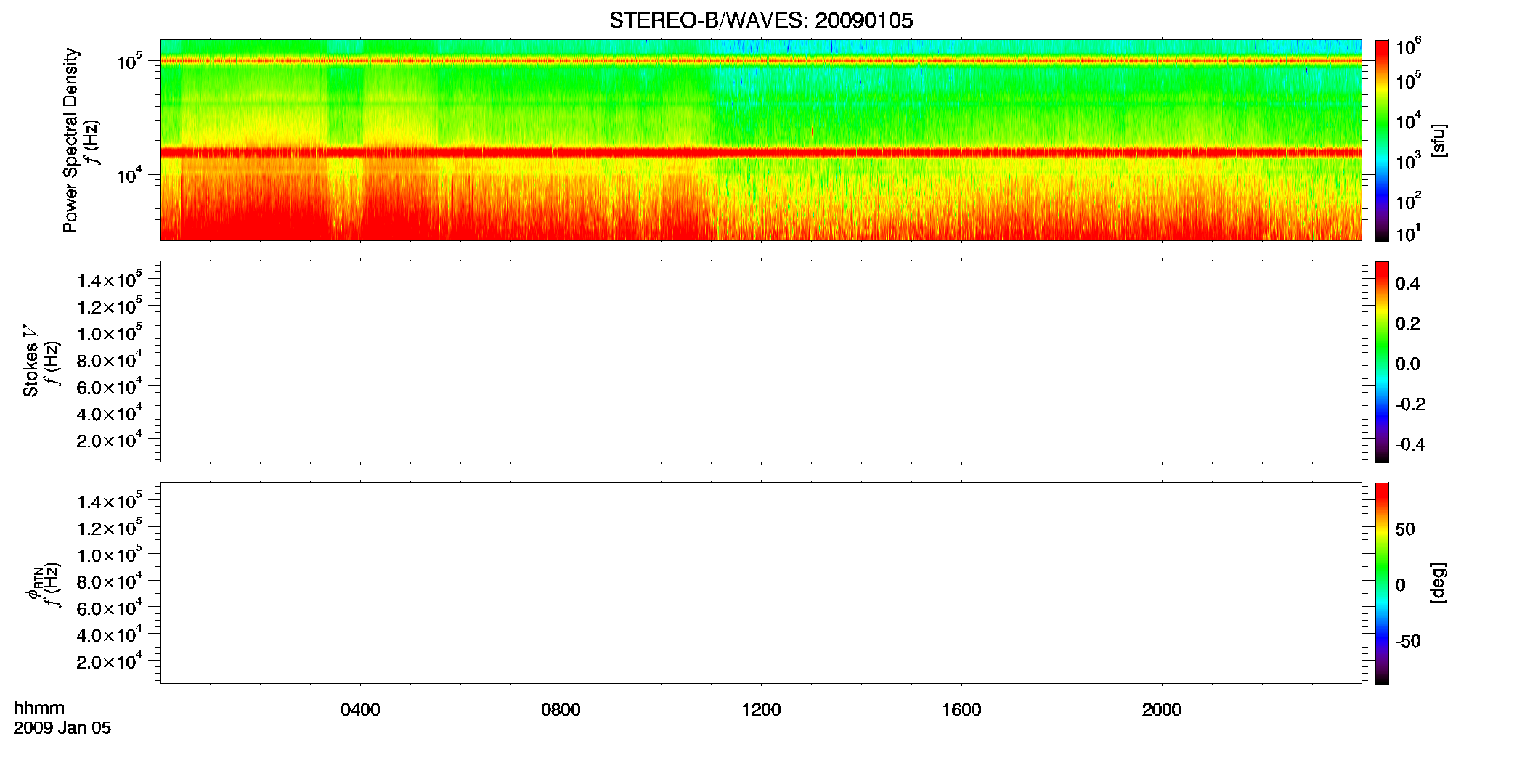Select the 0800 time tick label
Image resolution: width=1522 pixels, height=784 pixels.
point(561,710)
